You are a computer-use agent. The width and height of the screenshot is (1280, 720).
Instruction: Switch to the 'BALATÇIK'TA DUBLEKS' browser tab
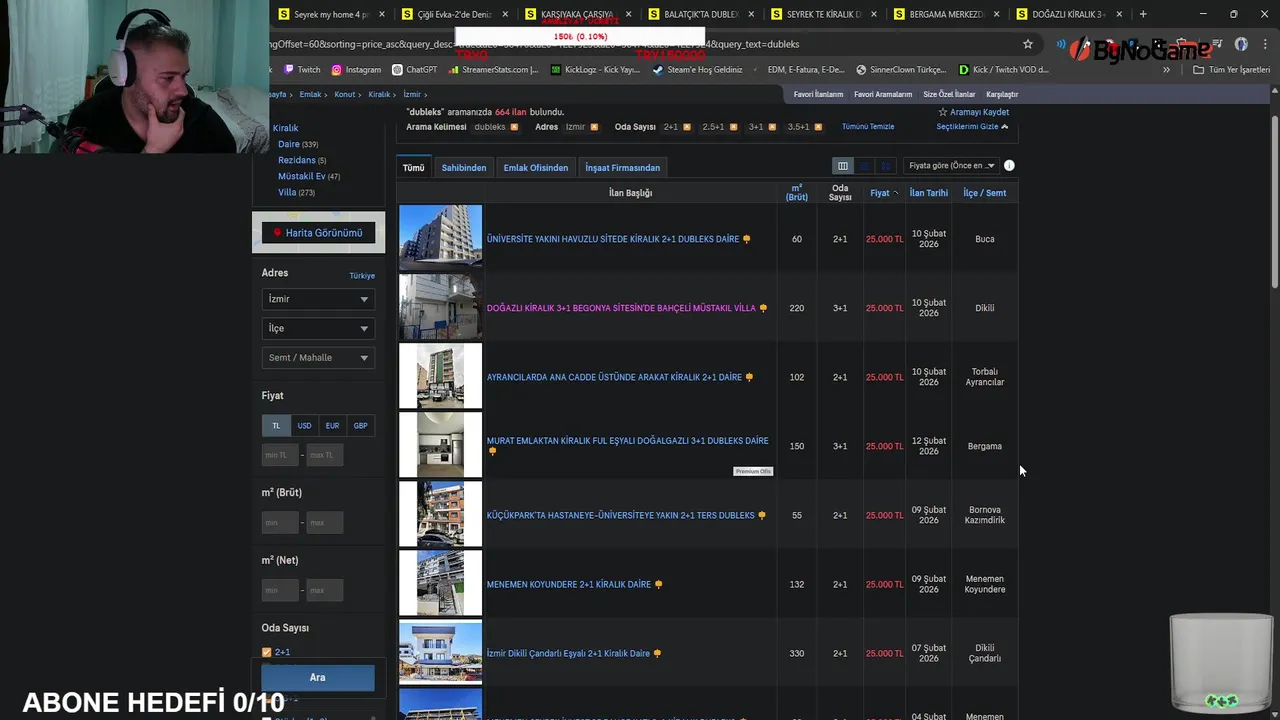(x=700, y=14)
